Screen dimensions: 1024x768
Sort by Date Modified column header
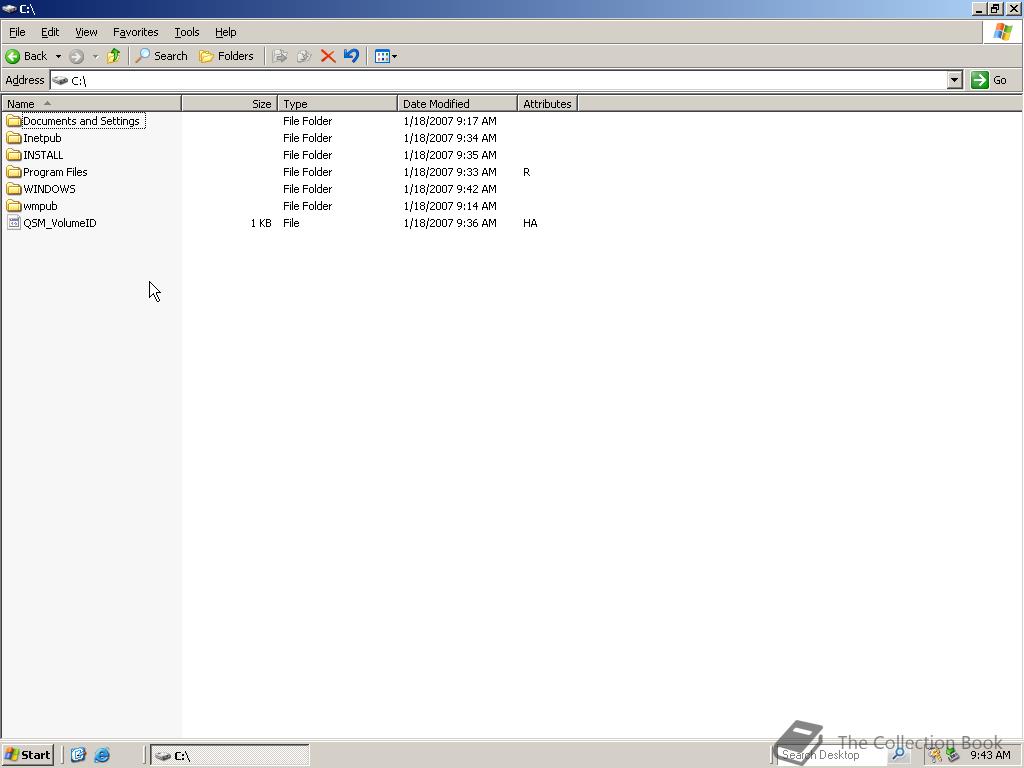click(457, 104)
